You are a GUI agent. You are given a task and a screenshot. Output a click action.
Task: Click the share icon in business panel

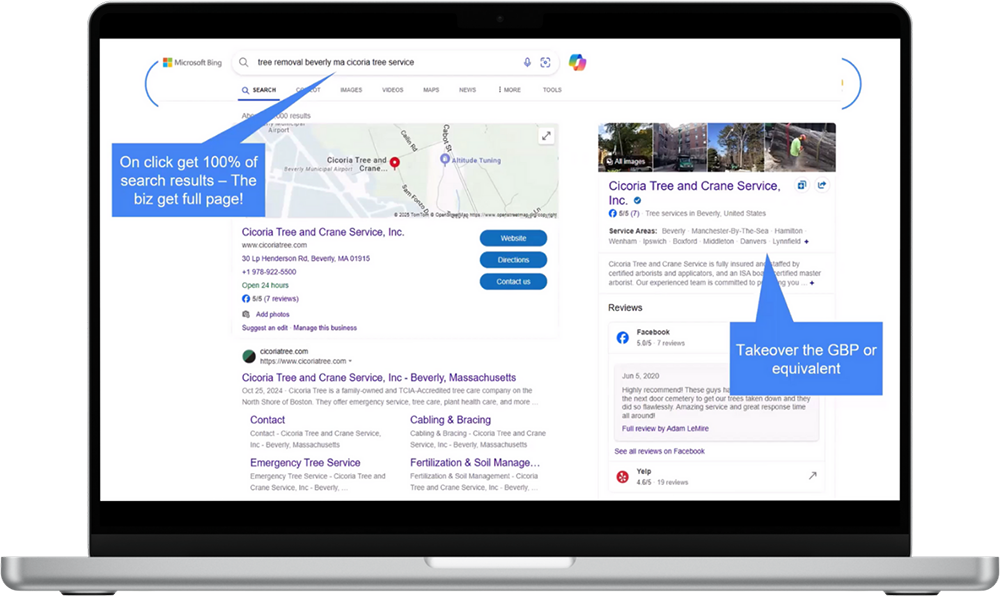click(822, 185)
